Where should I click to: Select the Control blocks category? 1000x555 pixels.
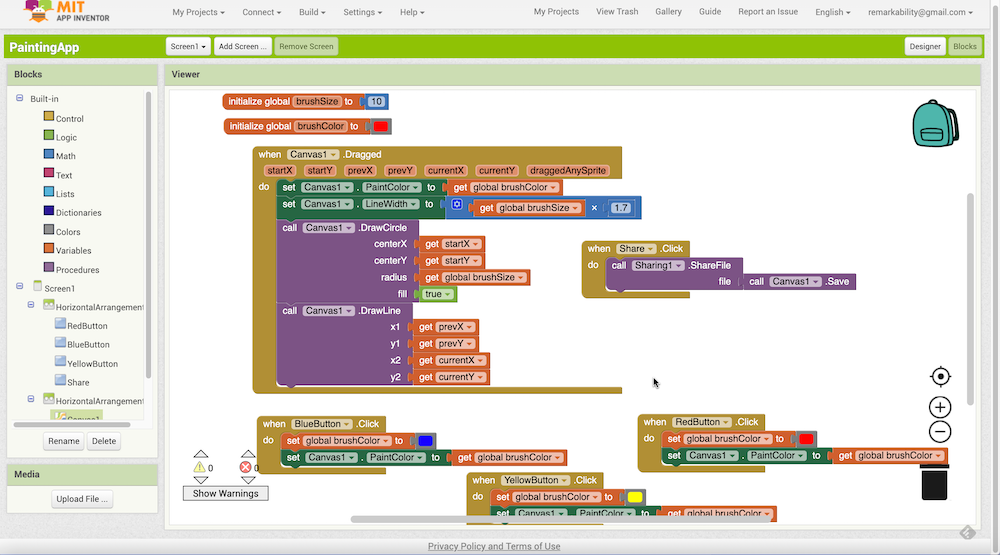(70, 118)
